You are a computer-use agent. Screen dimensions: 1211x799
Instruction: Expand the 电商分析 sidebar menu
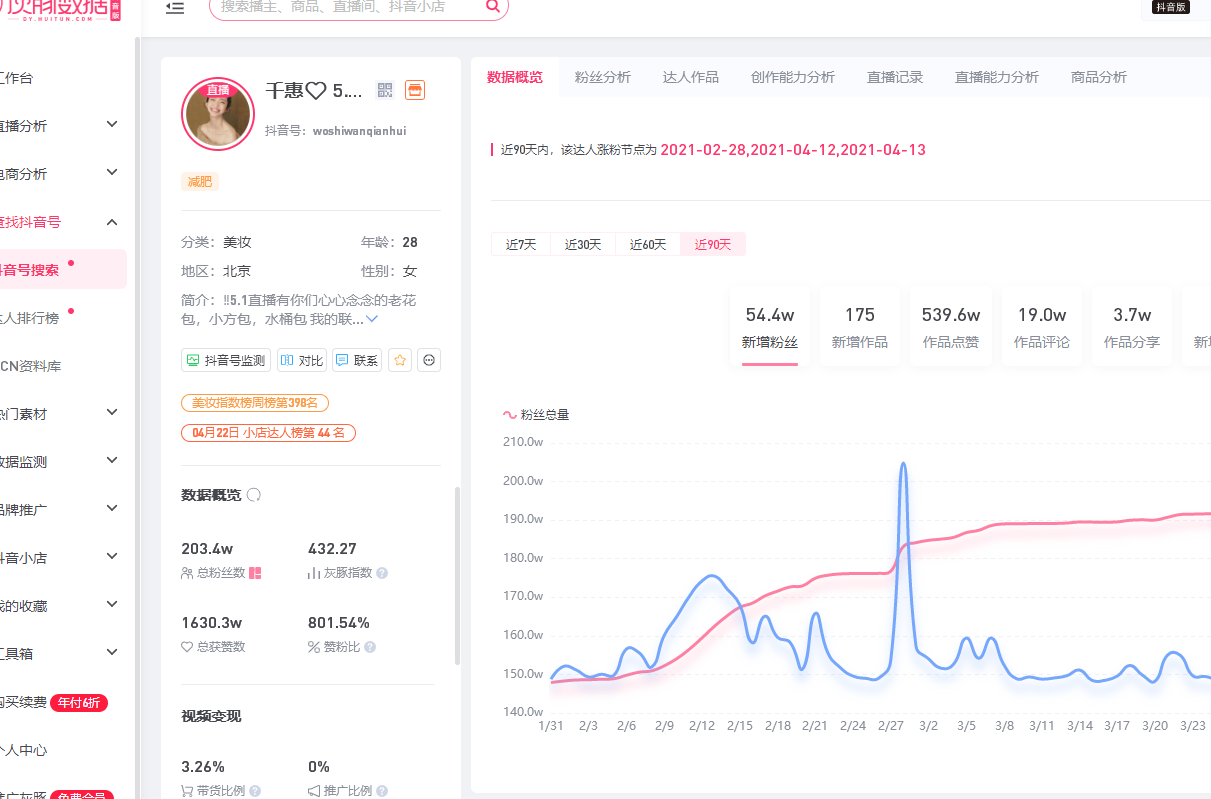click(112, 173)
